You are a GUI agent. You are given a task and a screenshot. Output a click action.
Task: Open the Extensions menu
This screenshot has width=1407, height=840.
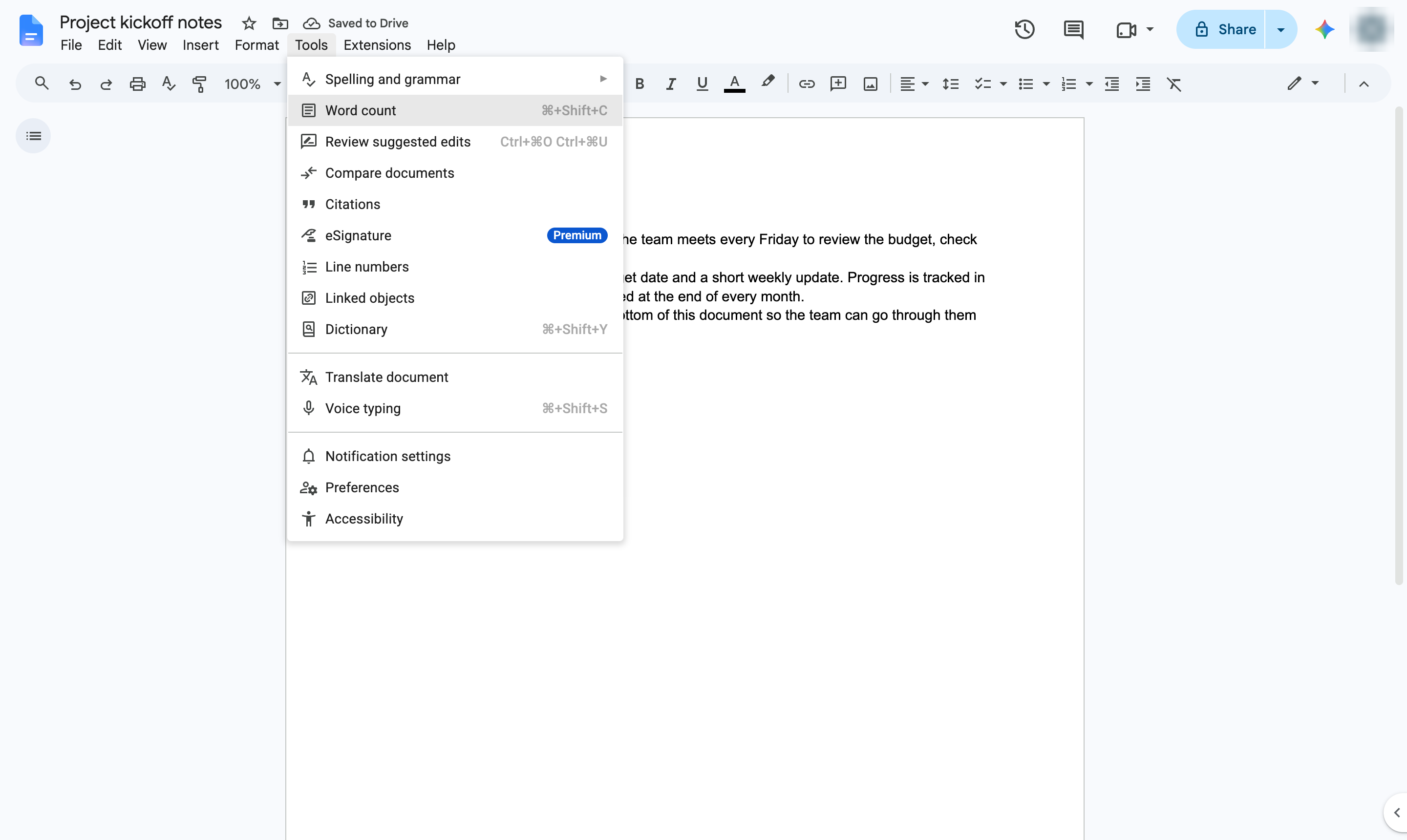tap(377, 45)
